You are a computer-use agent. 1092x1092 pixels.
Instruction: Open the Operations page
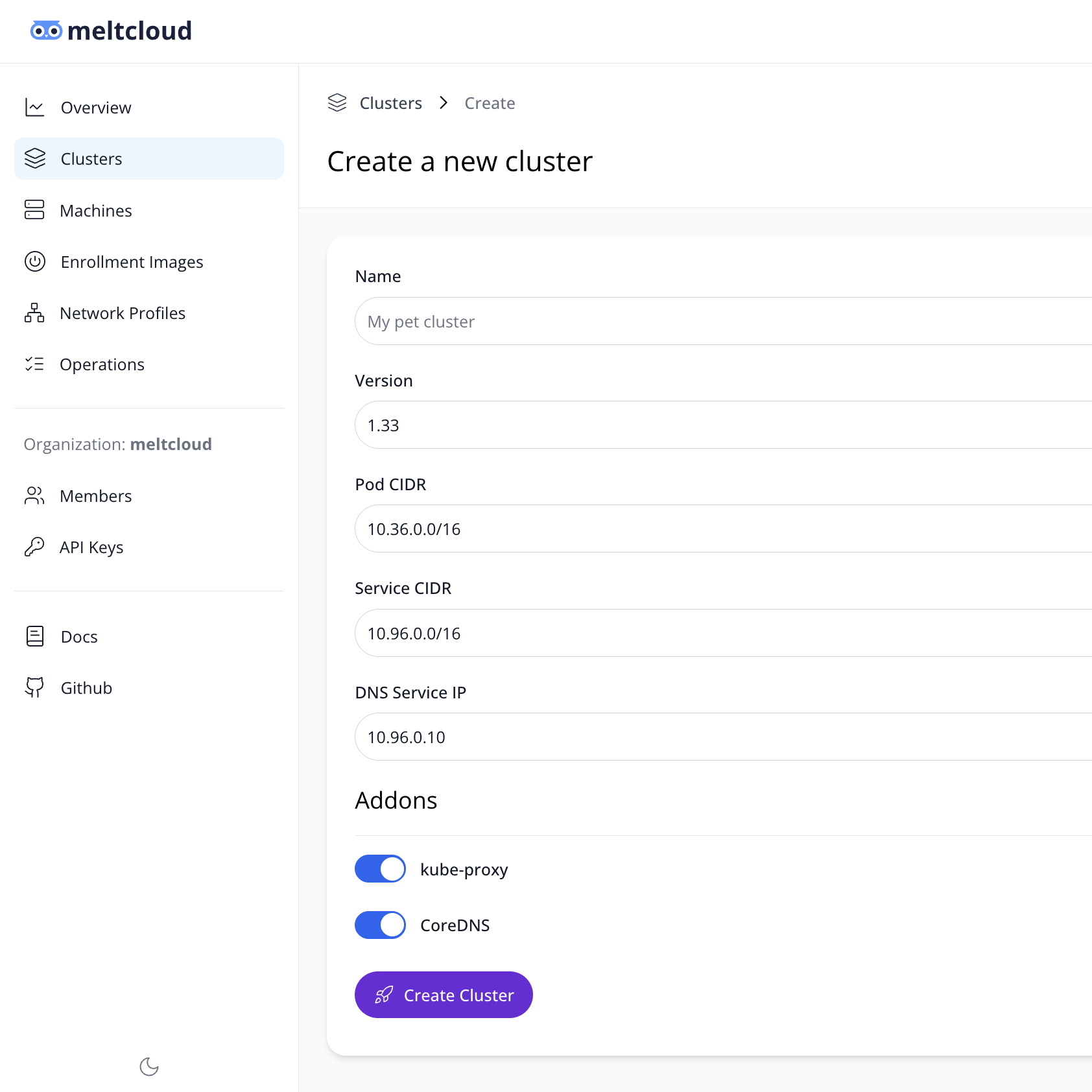[x=149, y=364]
